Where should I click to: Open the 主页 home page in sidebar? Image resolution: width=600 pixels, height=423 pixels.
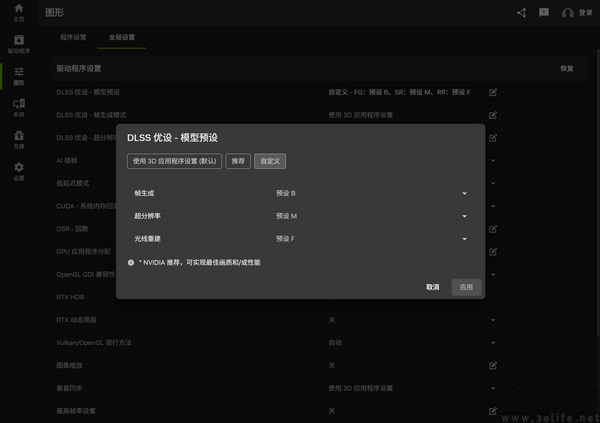19,13
